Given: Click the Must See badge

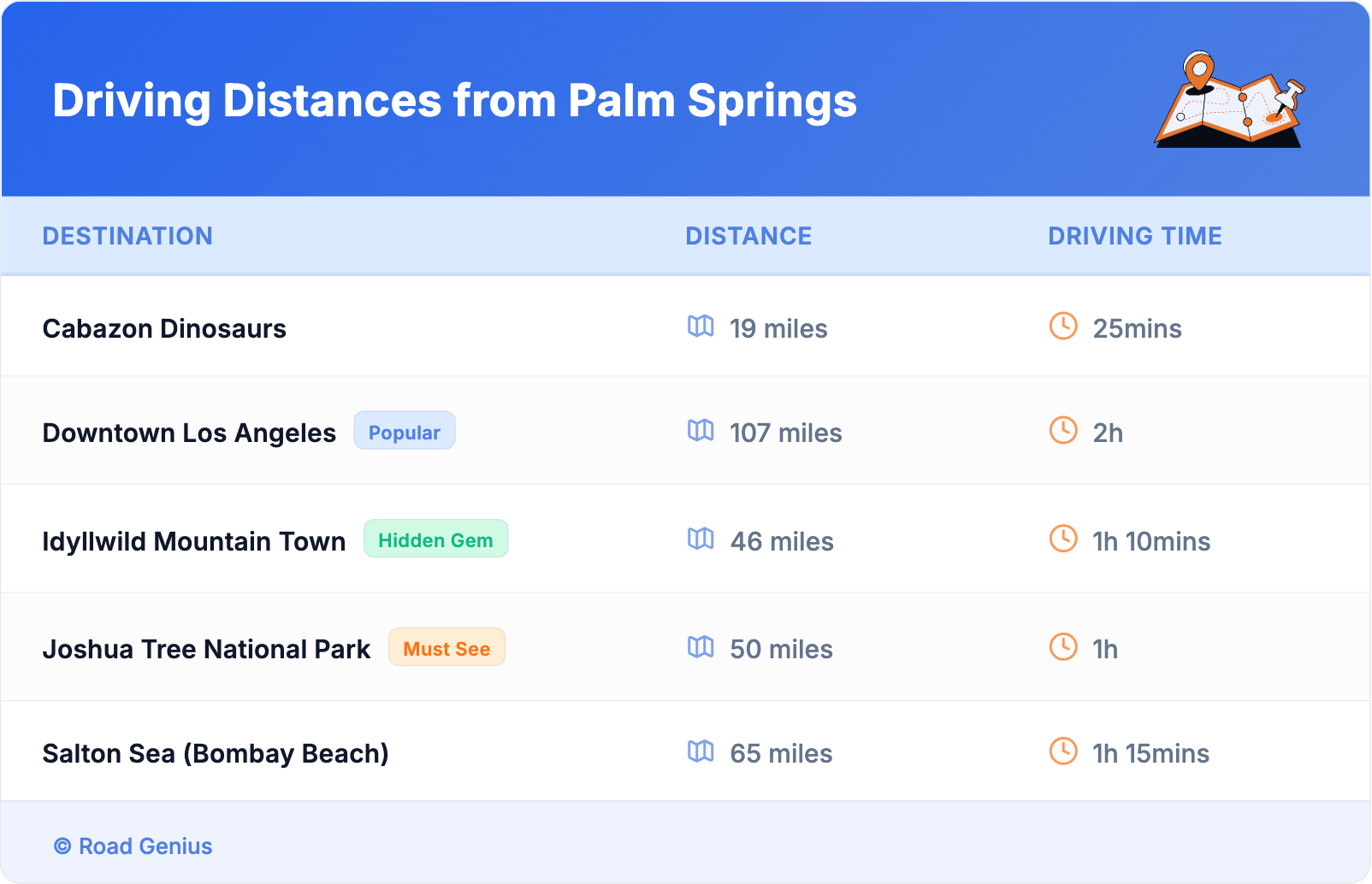Looking at the screenshot, I should [446, 648].
